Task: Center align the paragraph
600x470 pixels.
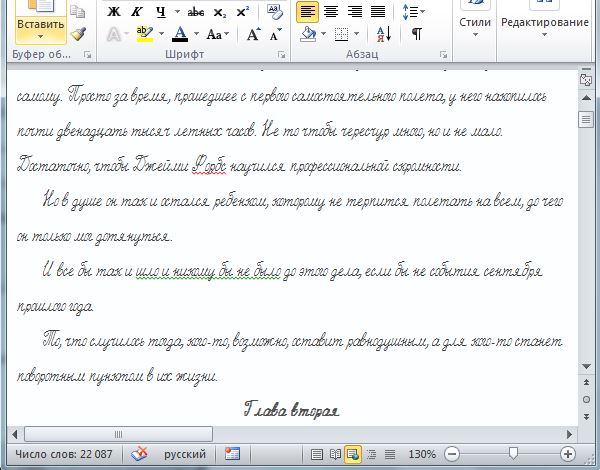Action: [331, 12]
